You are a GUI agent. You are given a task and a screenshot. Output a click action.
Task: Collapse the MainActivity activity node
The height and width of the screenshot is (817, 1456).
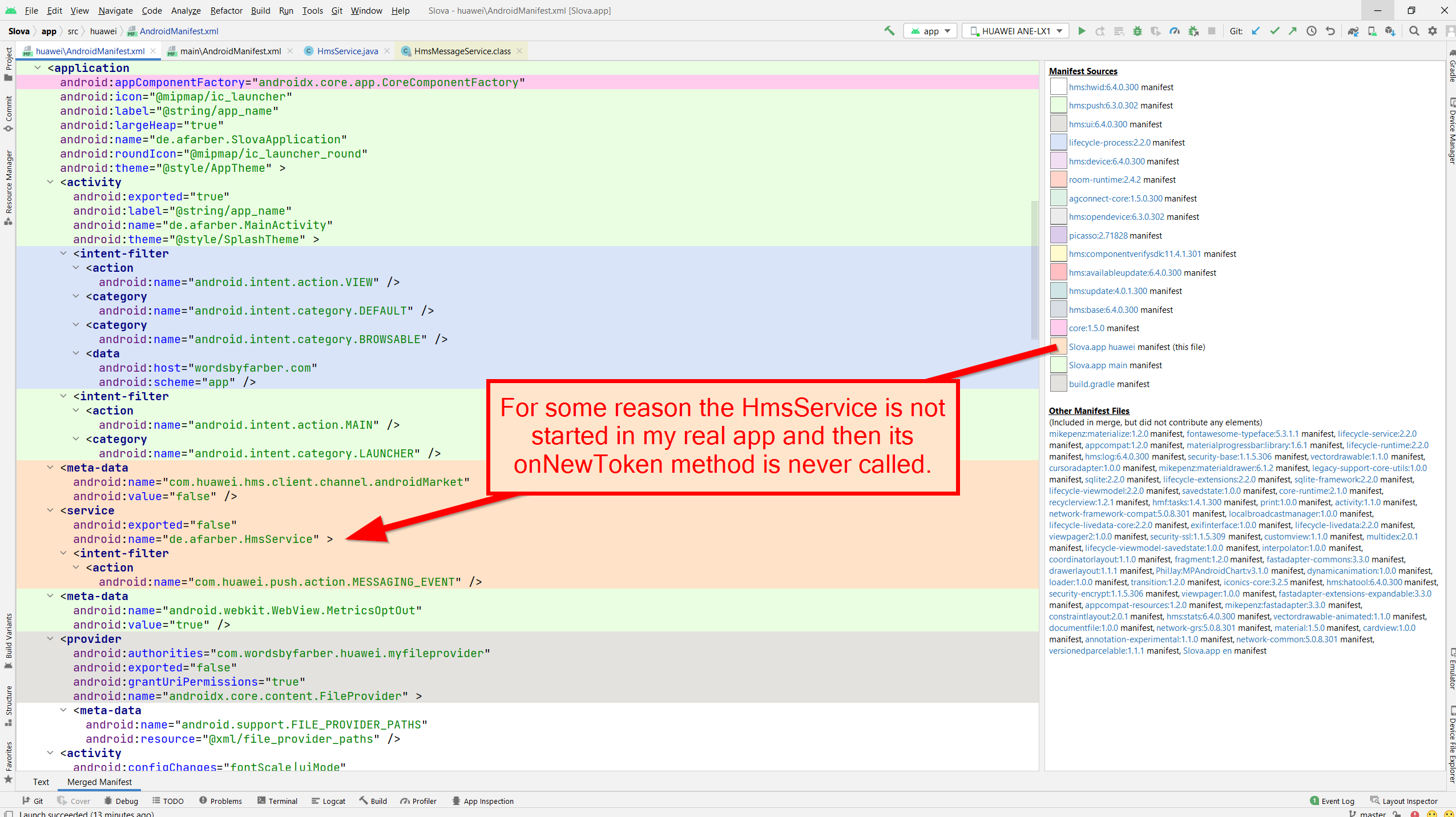[x=50, y=182]
